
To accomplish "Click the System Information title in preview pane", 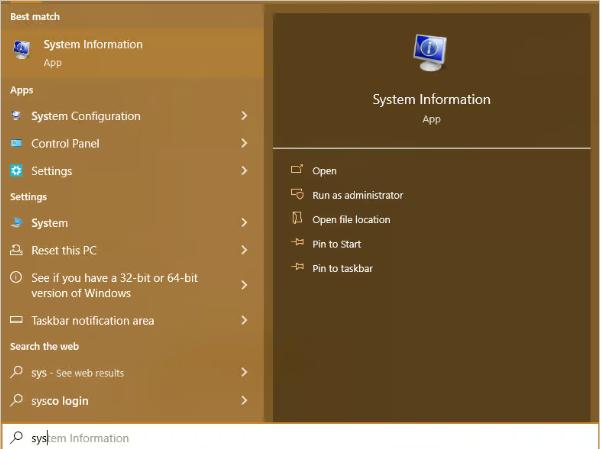I will pyautogui.click(x=431, y=99).
